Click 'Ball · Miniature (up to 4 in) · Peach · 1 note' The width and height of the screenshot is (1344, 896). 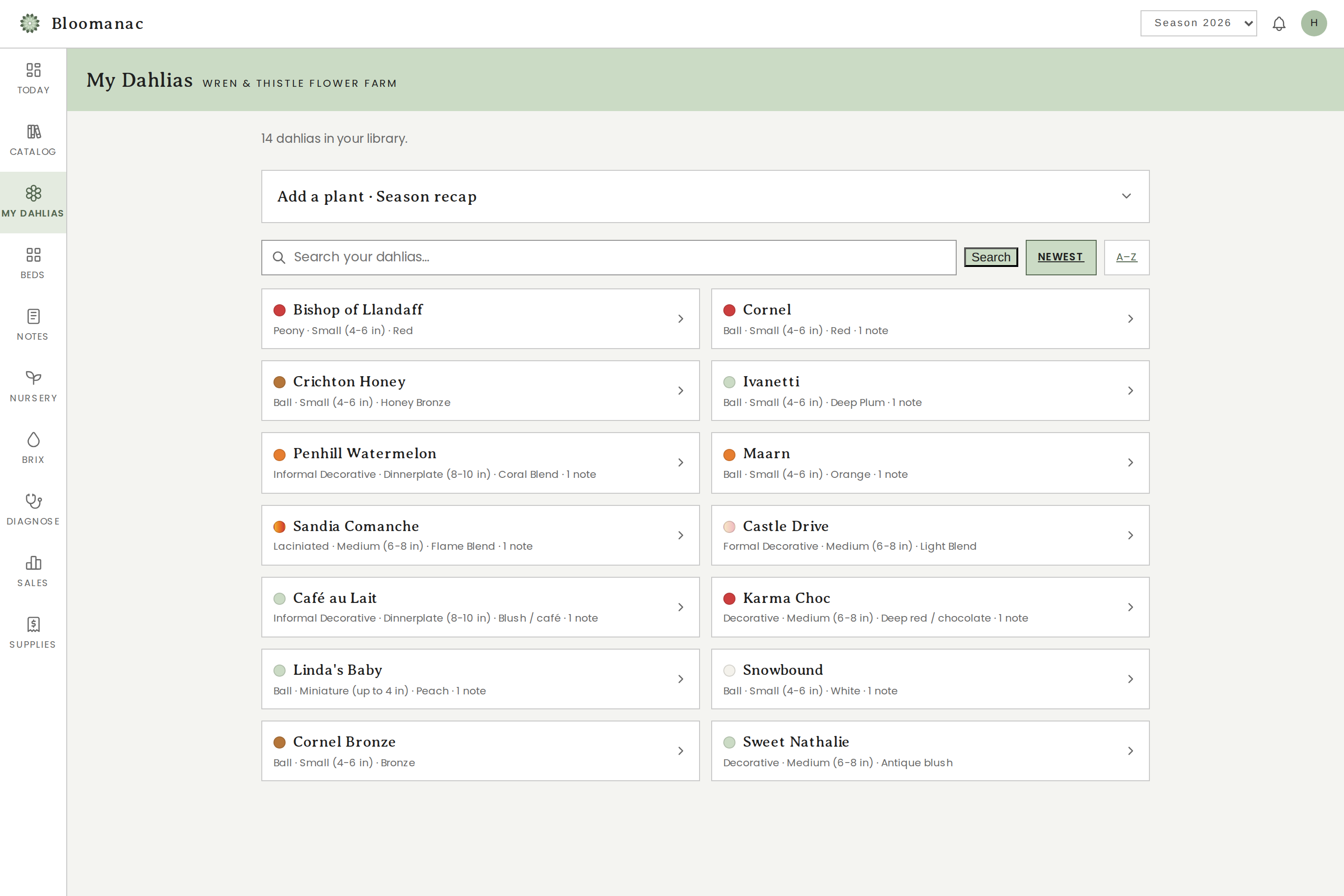(379, 691)
